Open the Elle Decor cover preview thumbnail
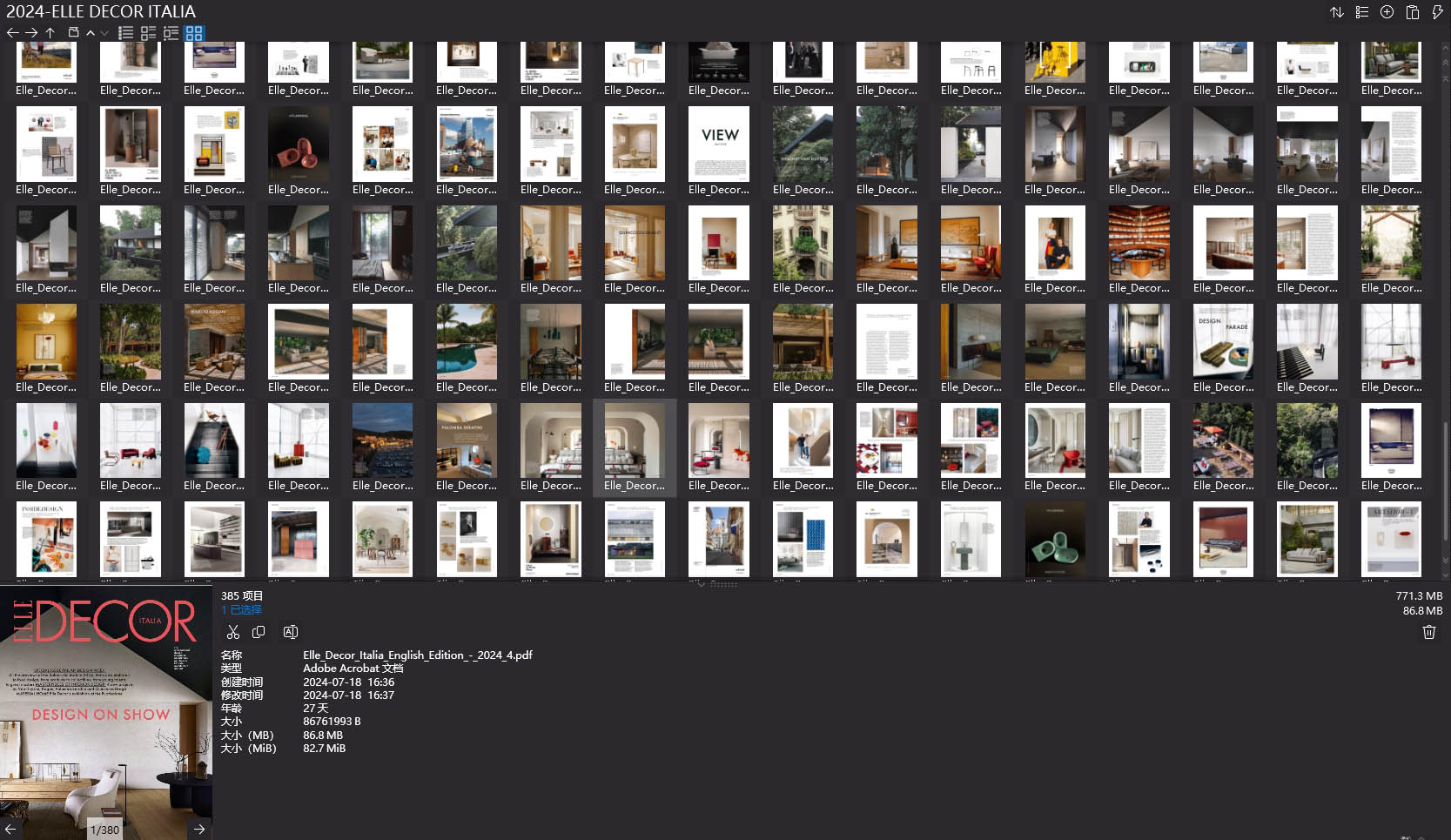The width and height of the screenshot is (1451, 840). pyautogui.click(x=106, y=705)
